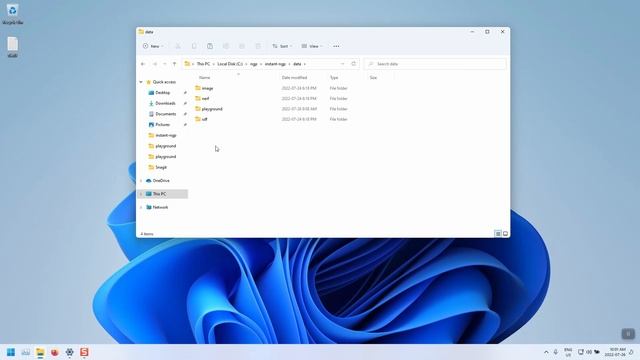Open the ENG language switcher
640x360 pixels.
[x=568, y=352]
